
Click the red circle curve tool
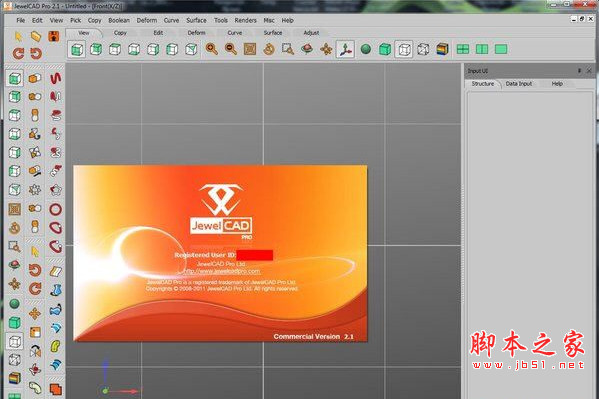coord(55,209)
